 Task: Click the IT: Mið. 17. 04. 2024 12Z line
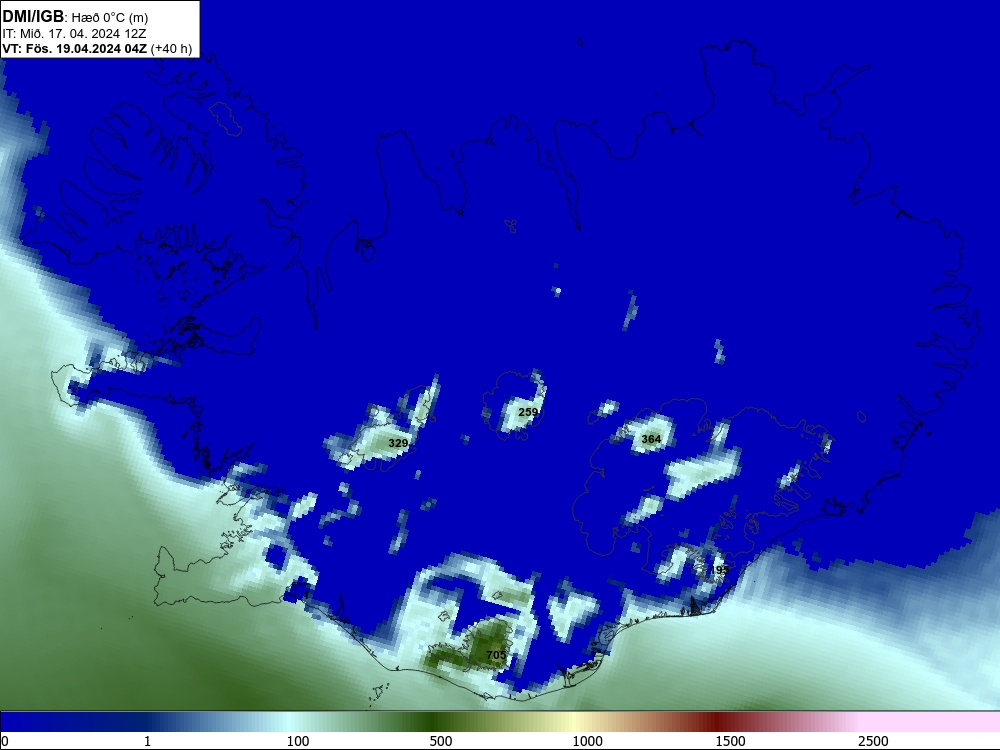coord(74,34)
